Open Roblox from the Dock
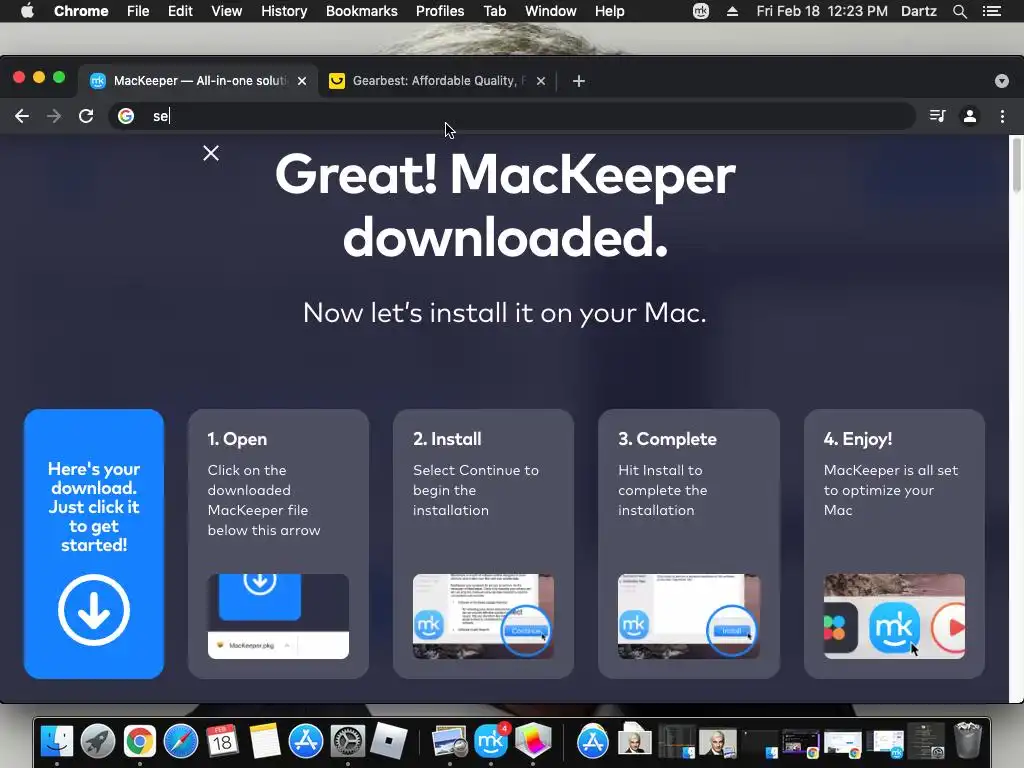 coord(389,741)
